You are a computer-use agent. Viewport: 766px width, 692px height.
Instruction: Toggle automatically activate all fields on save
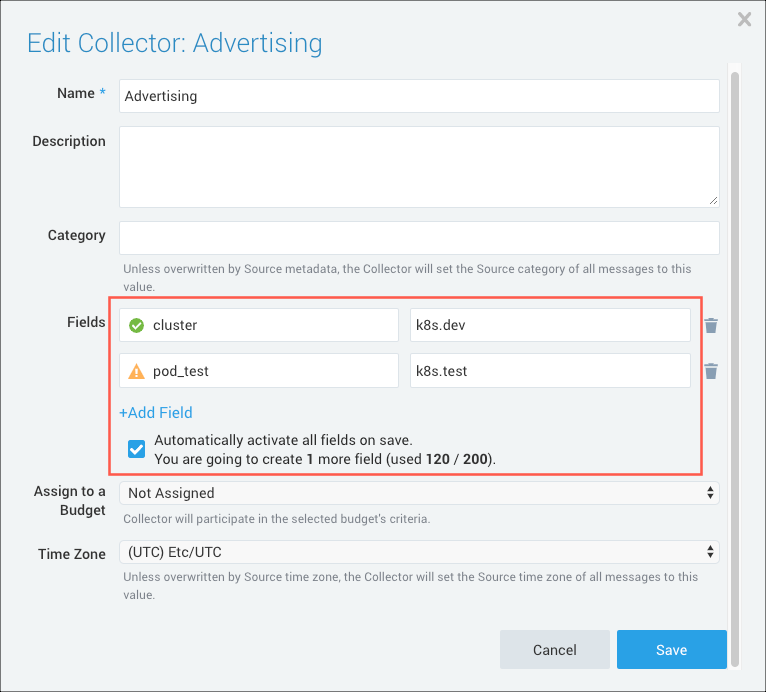(x=138, y=449)
